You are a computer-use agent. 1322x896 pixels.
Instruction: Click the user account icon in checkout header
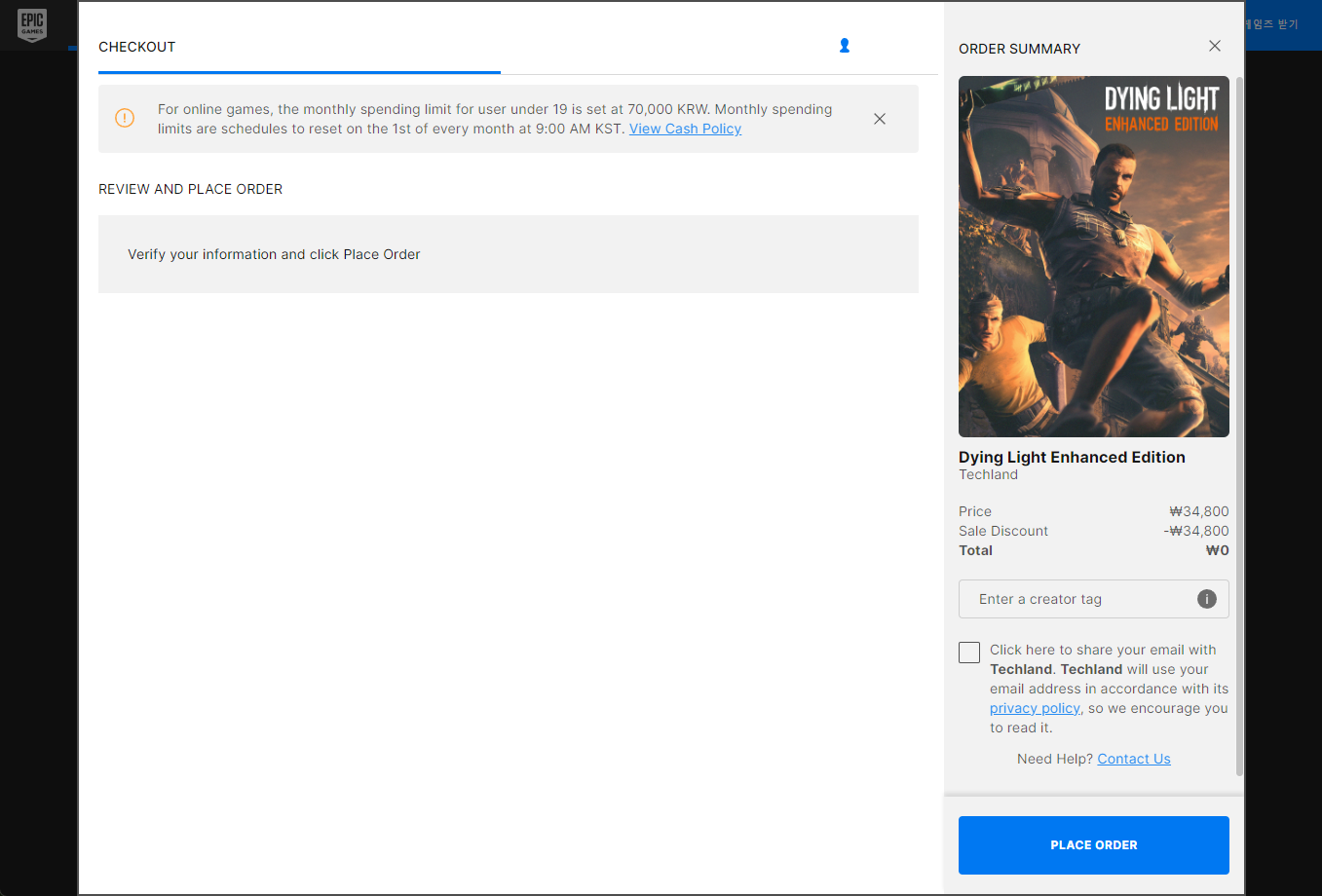[845, 46]
